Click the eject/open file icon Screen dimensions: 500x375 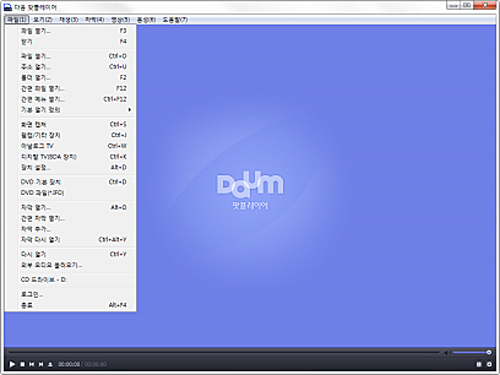[x=50, y=364]
